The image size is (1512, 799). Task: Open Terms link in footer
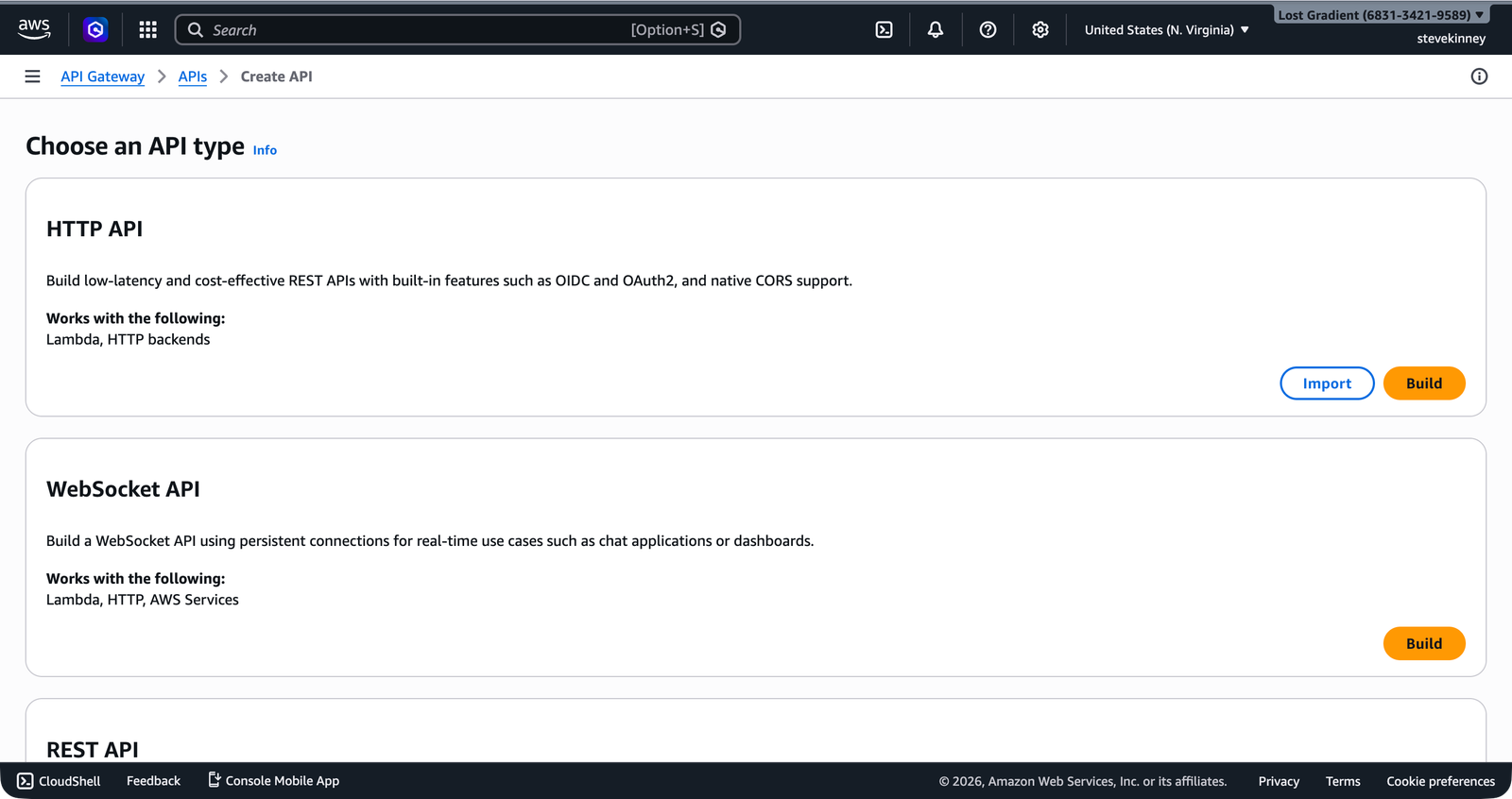point(1343,781)
